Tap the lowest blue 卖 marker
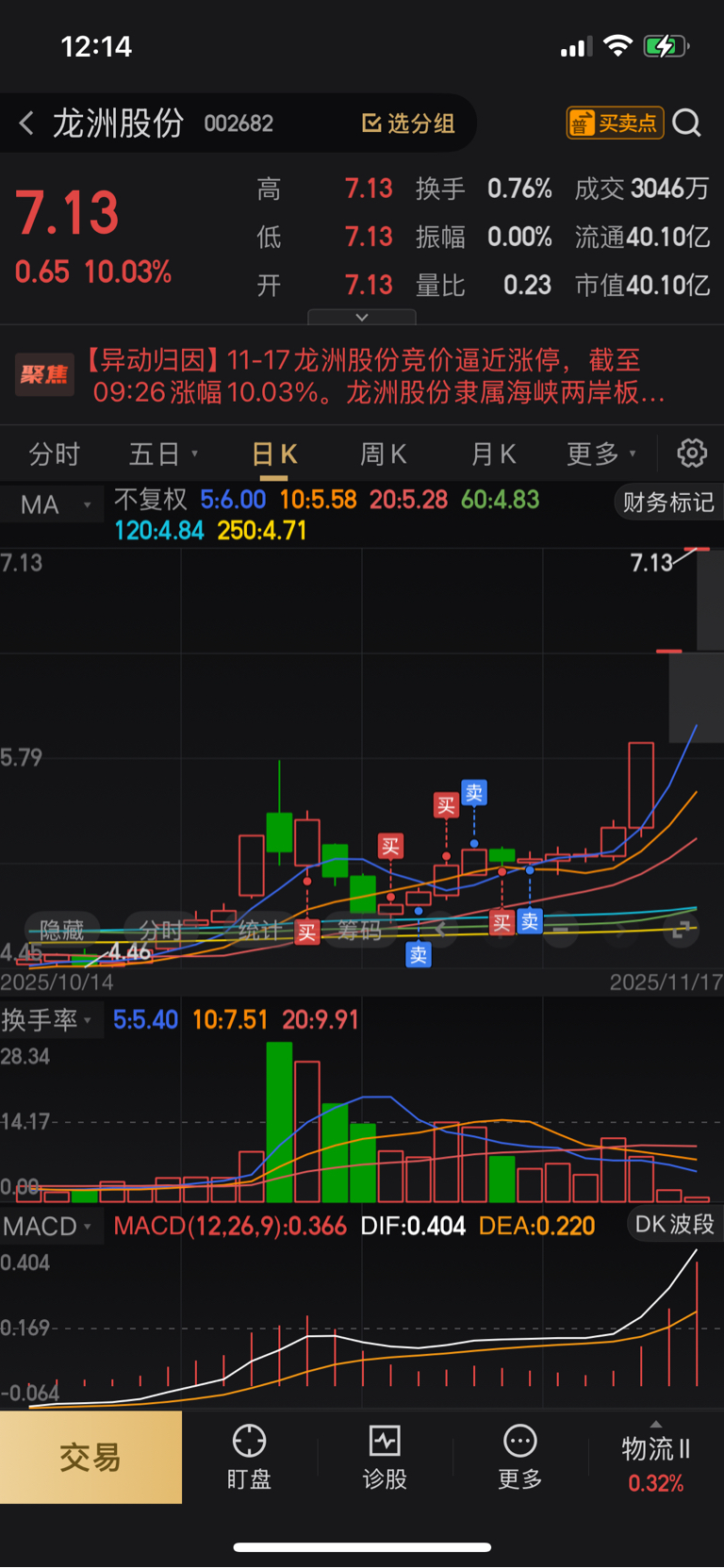The image size is (724, 1568). tap(419, 955)
